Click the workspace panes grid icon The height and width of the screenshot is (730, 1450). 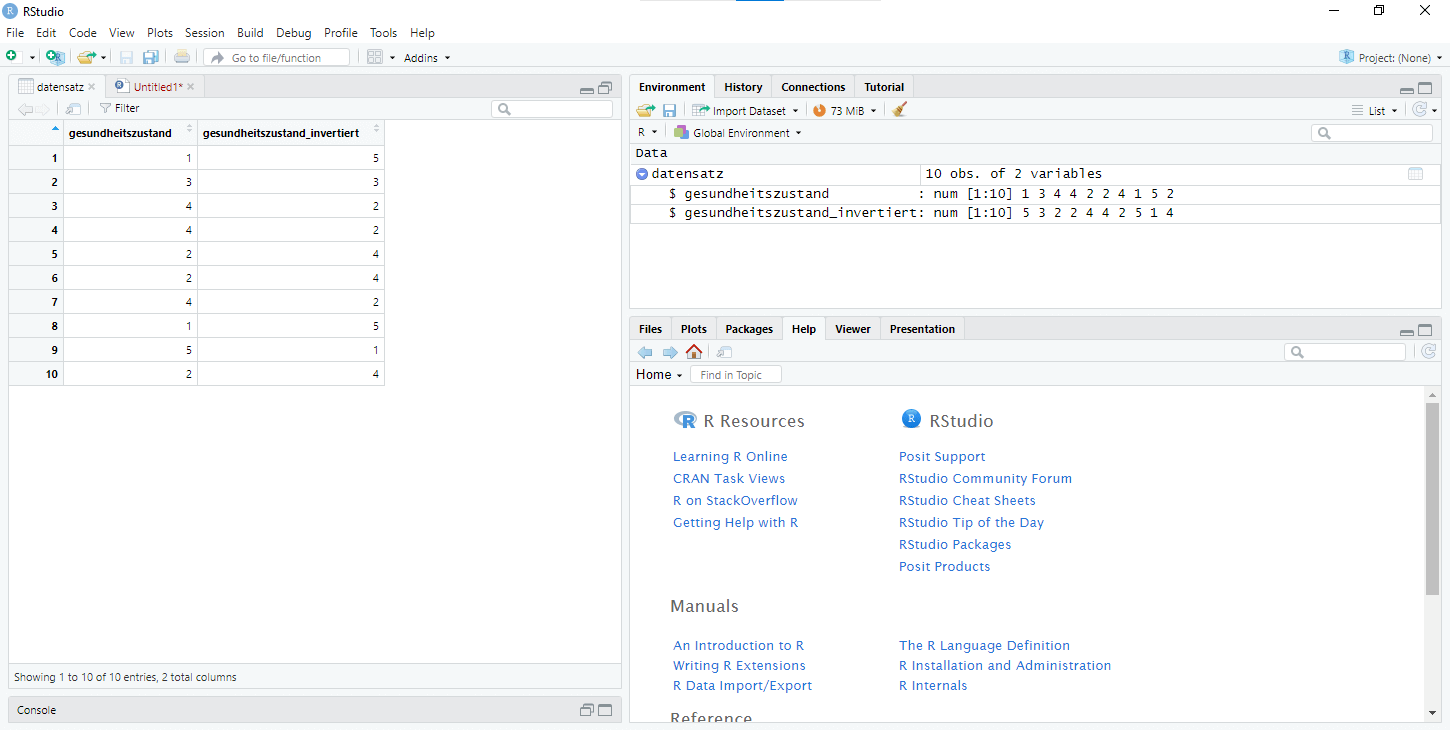click(375, 57)
